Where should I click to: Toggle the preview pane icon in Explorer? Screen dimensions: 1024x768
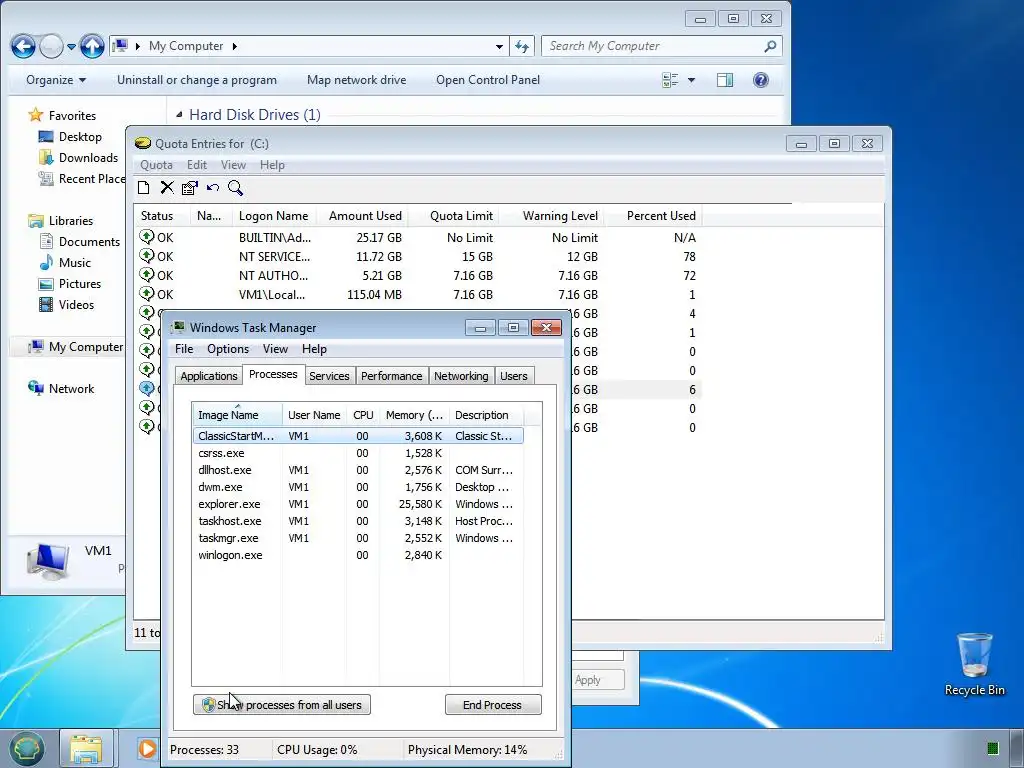pyautogui.click(x=725, y=80)
